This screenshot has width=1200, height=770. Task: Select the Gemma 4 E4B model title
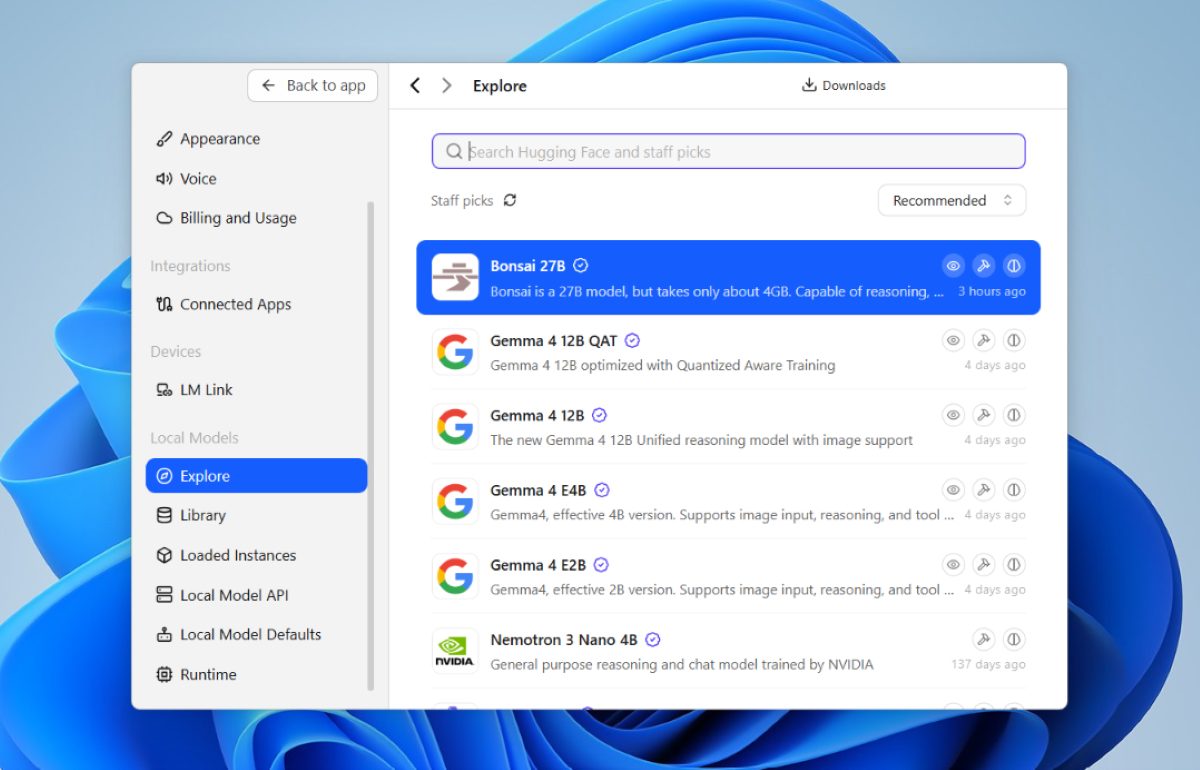(538, 490)
